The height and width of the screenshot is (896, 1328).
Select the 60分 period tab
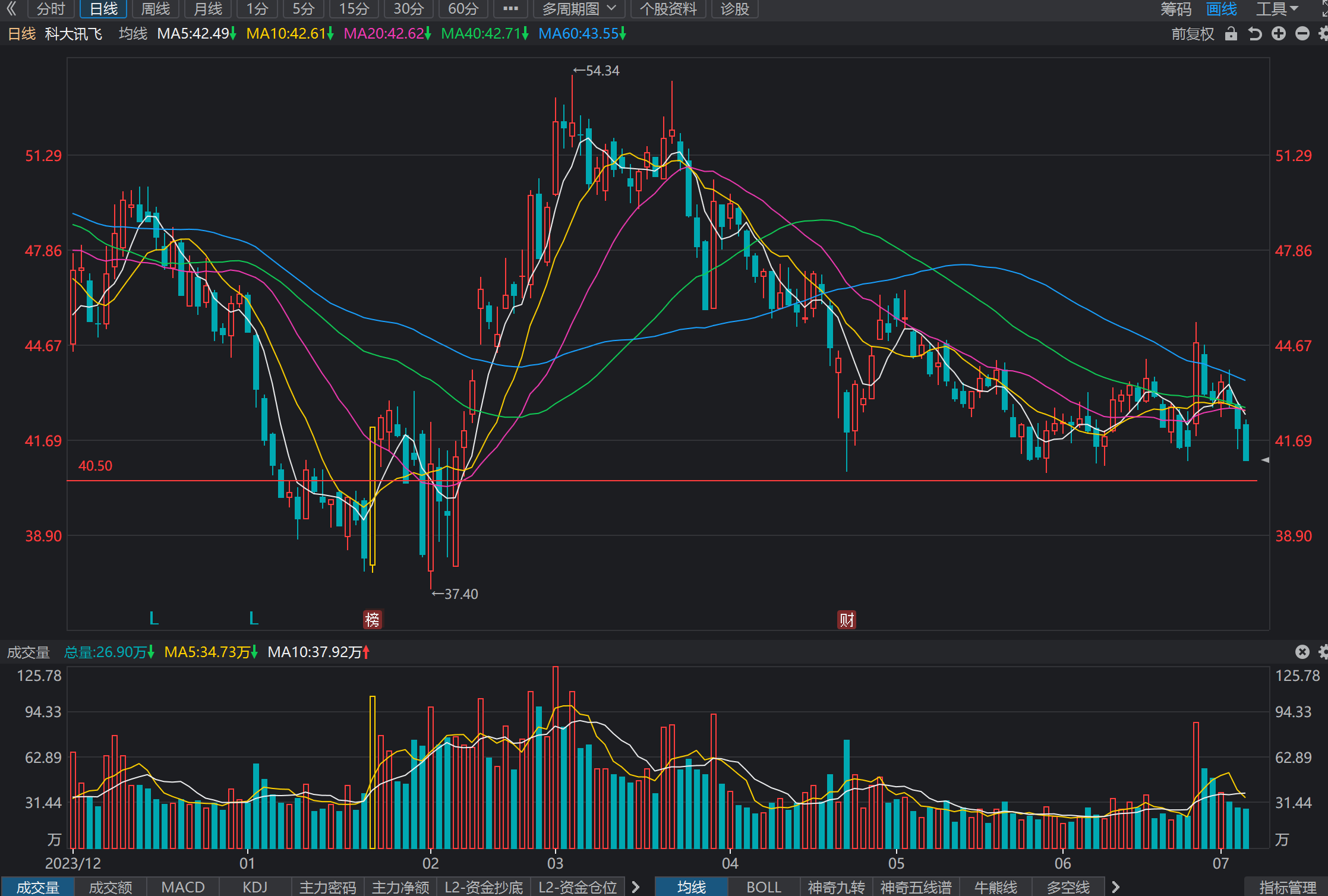point(463,8)
